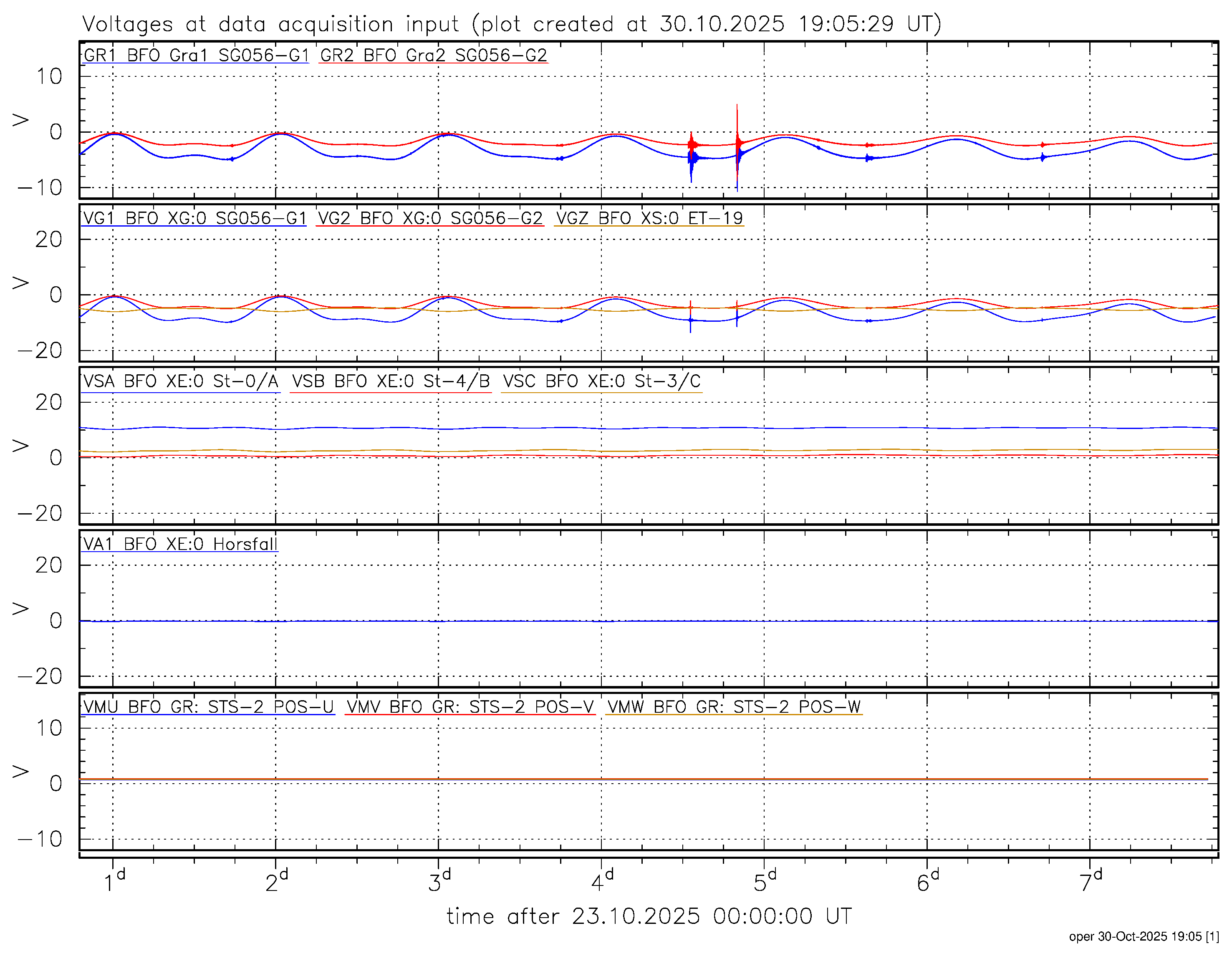Click the 1d tick label on time axis
The height and width of the screenshot is (956, 1232).
[114, 881]
